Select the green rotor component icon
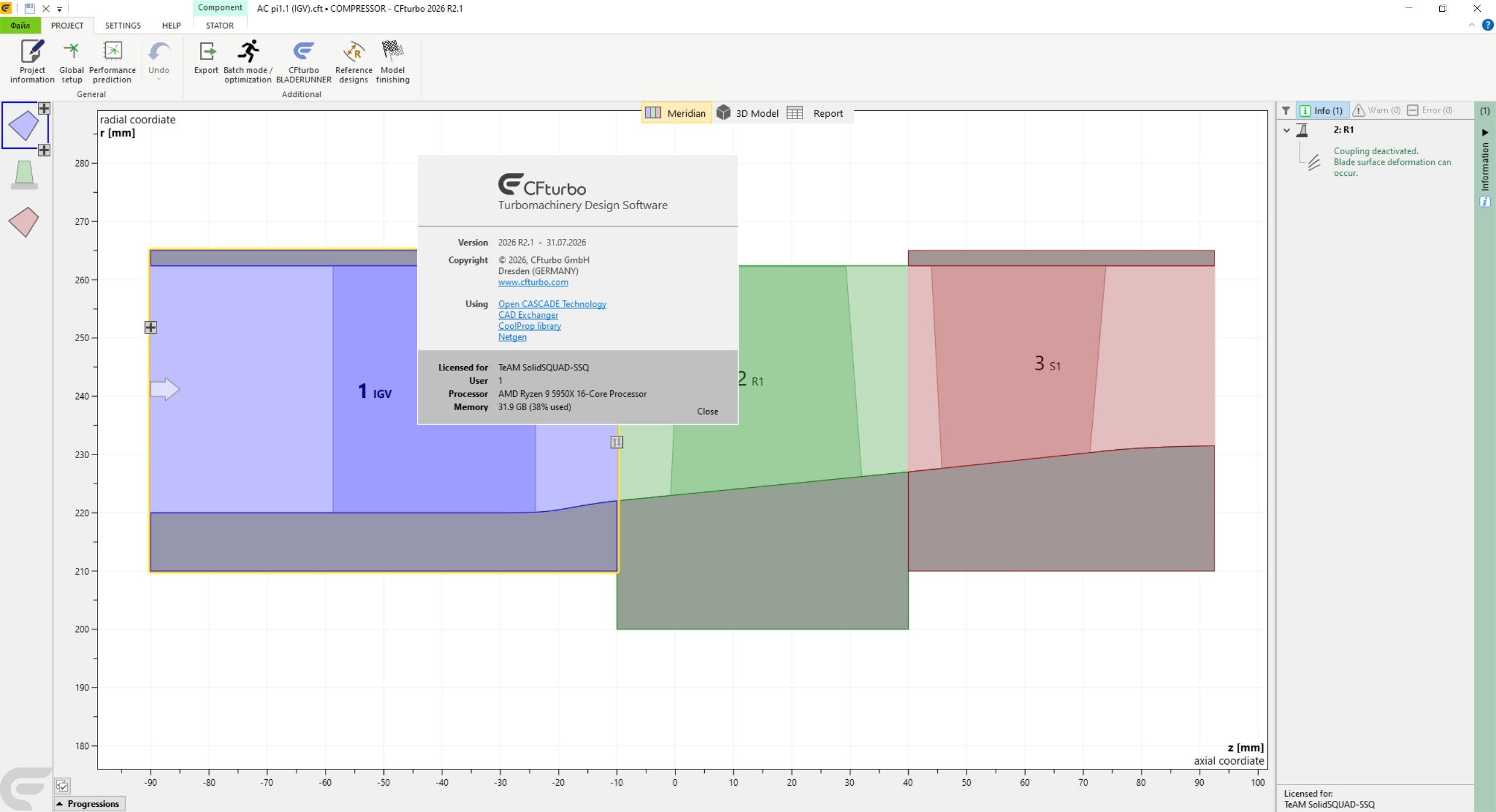 click(25, 175)
